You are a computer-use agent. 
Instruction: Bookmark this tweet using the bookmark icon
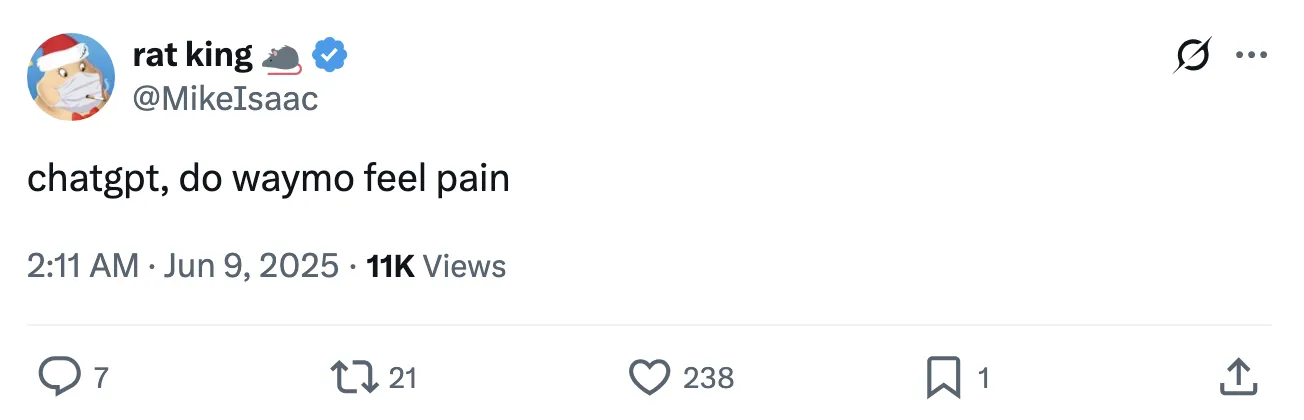[945, 377]
